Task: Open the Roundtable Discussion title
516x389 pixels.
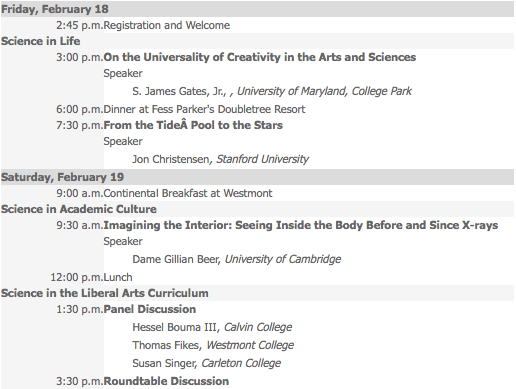Action: (166, 381)
